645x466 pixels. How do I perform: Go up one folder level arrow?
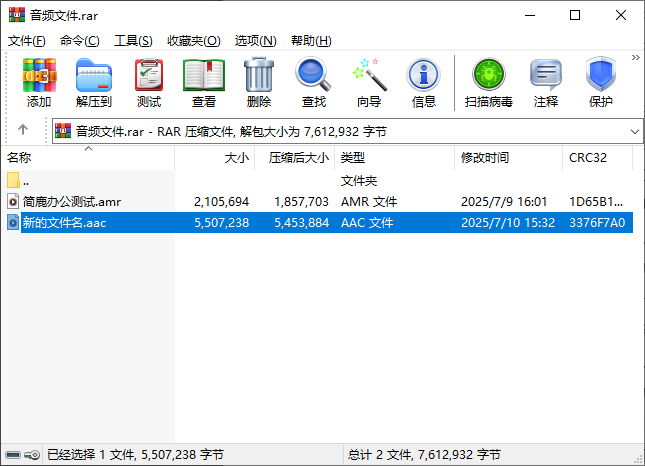click(x=23, y=130)
